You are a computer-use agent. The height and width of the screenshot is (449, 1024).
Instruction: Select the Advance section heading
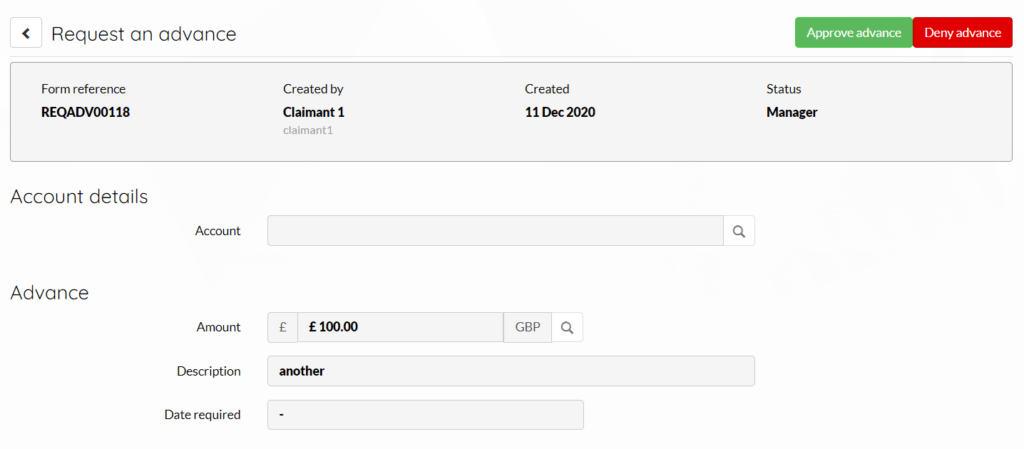(50, 293)
